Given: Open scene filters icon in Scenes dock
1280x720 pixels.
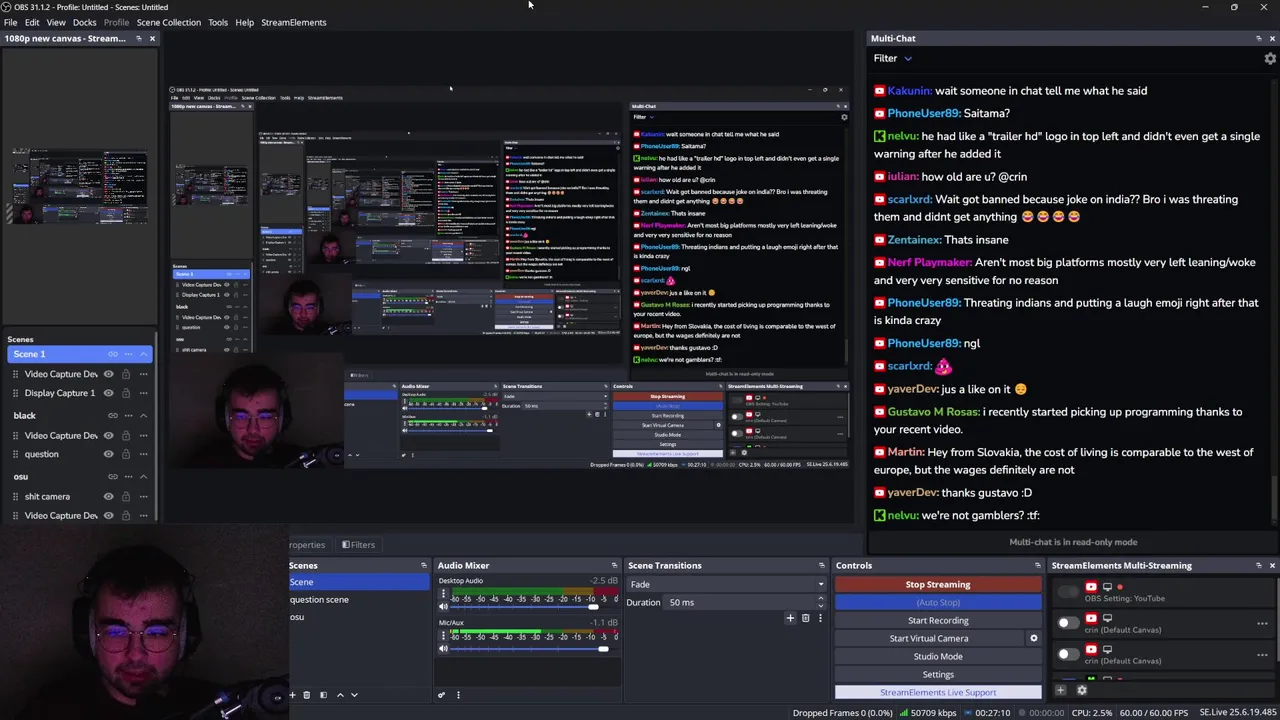Looking at the screenshot, I should tap(323, 695).
